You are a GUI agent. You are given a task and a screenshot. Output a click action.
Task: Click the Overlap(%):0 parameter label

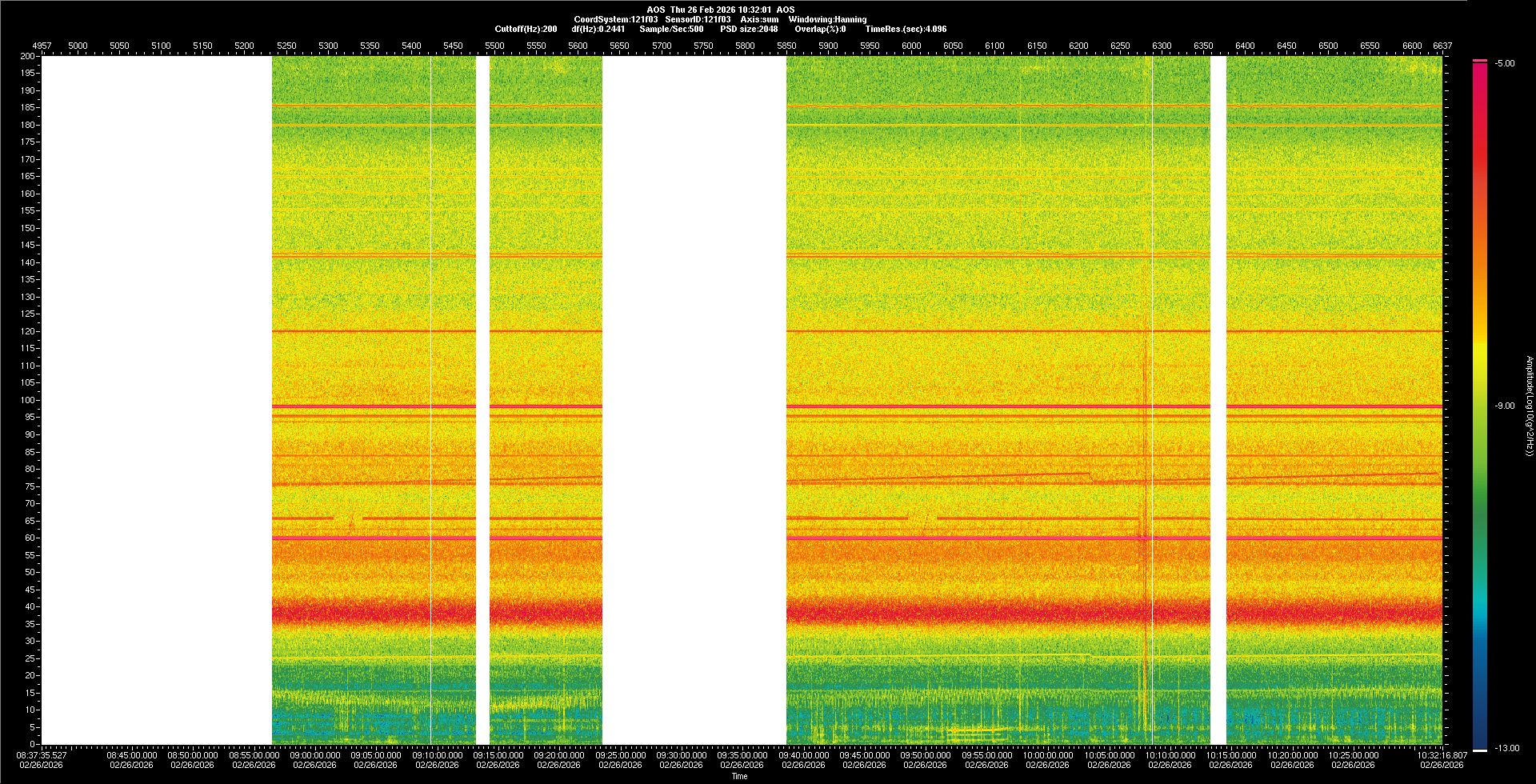[x=820, y=29]
